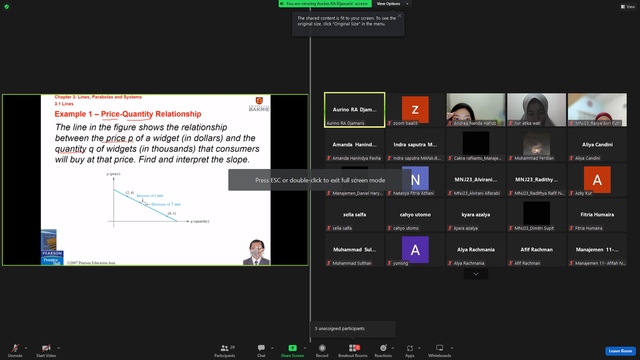Select Manajemen 11- Afifah participant tile
Screen dimensions: 640x360
[x=597, y=250]
